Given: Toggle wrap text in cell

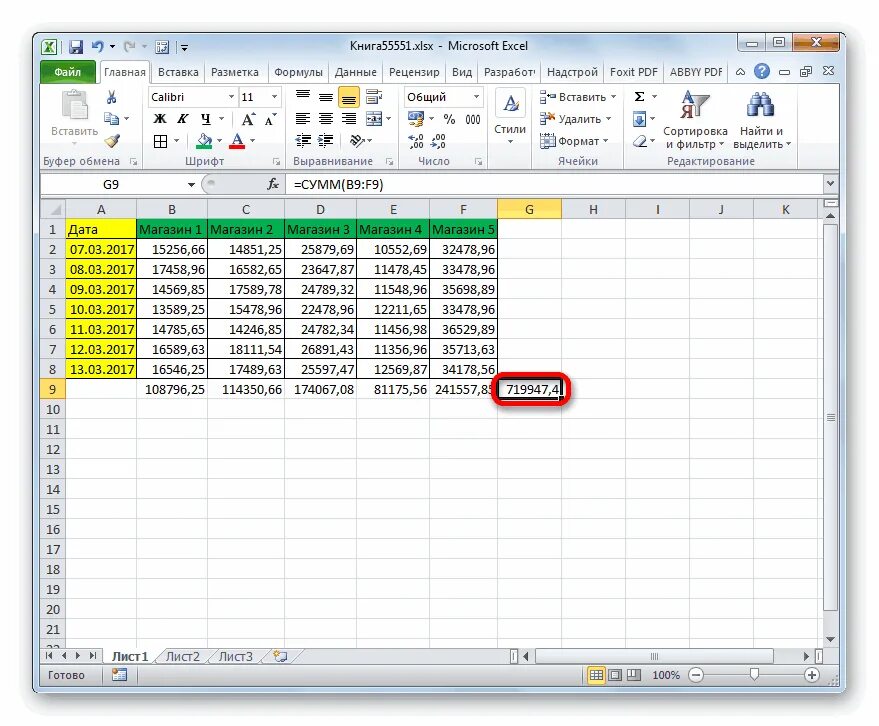Looking at the screenshot, I should [374, 97].
